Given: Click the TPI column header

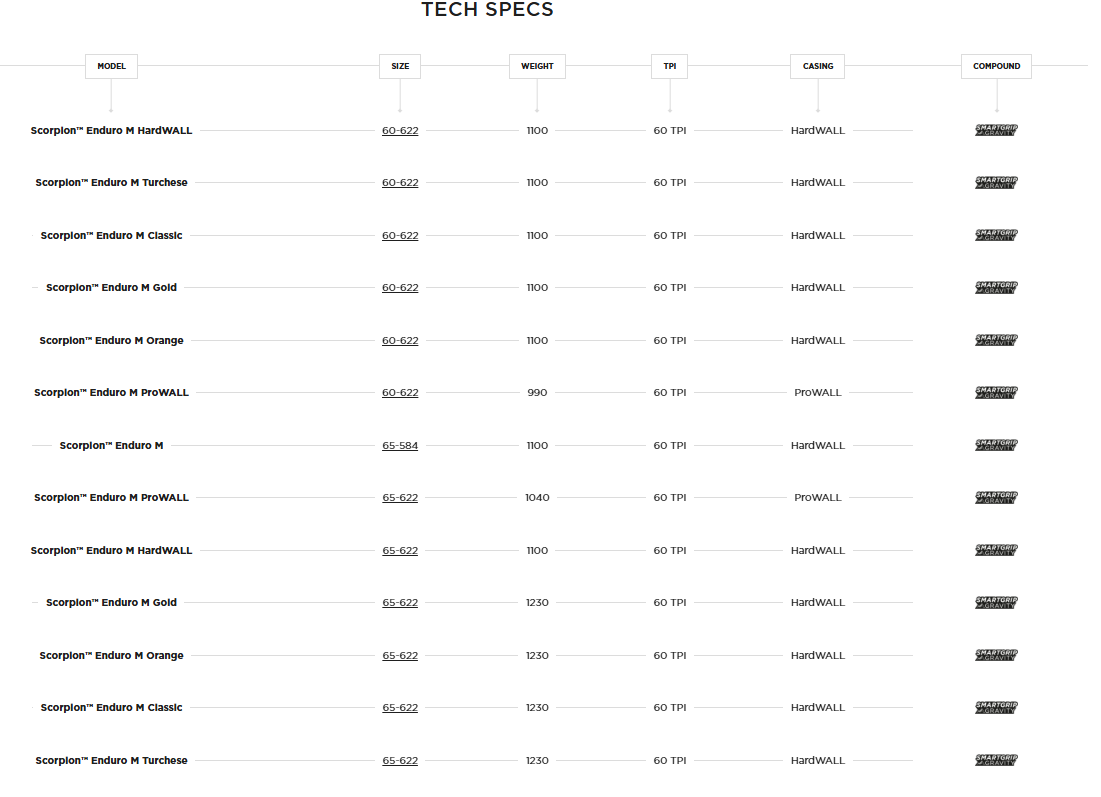Looking at the screenshot, I should coord(670,66).
